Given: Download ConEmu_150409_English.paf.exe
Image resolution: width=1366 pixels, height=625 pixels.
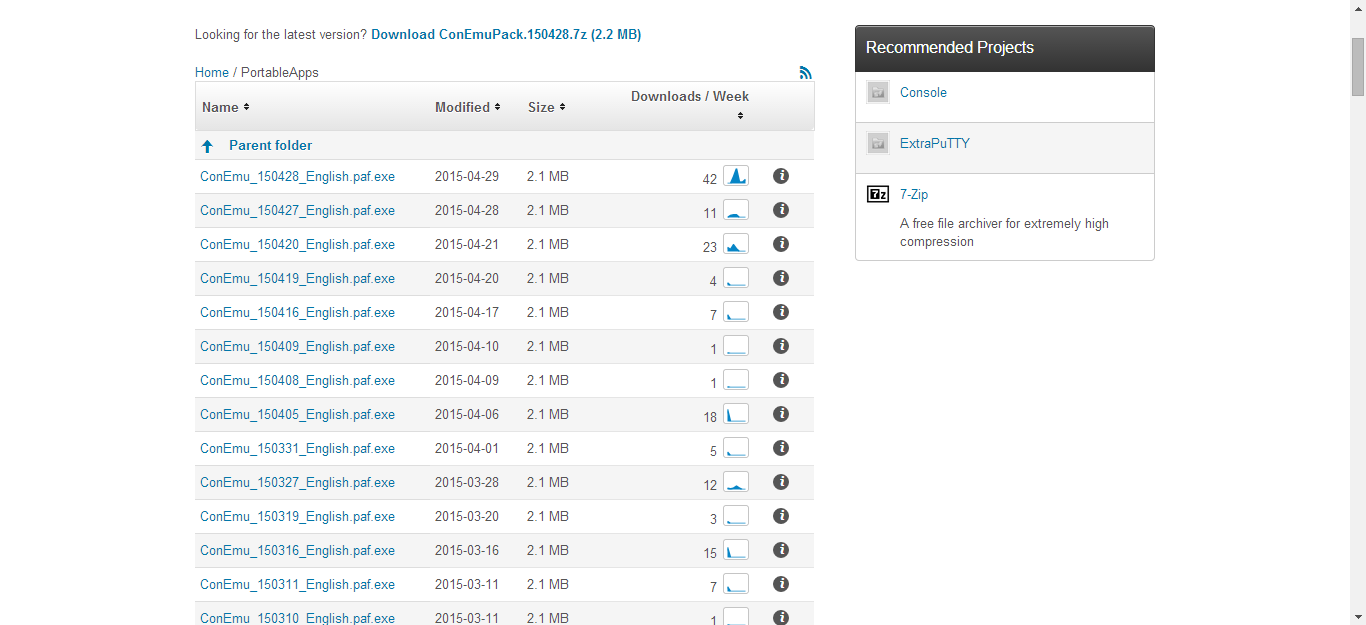Looking at the screenshot, I should (297, 347).
